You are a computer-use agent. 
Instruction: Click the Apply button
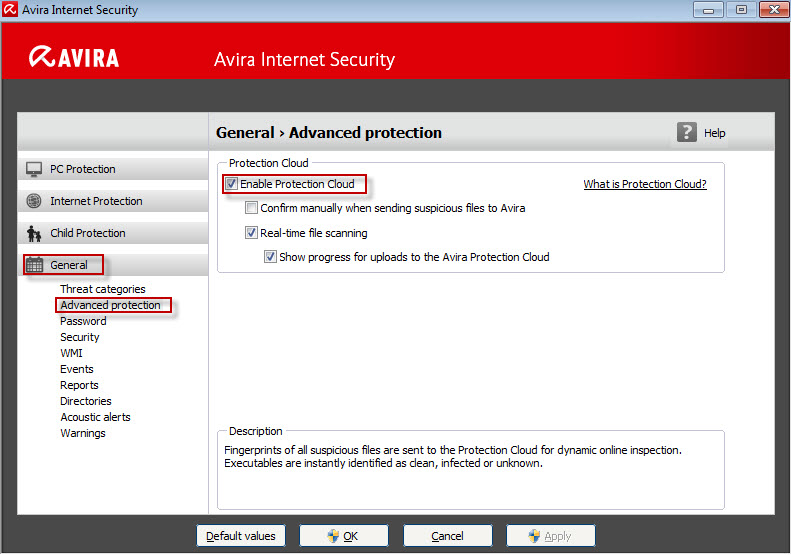point(550,536)
